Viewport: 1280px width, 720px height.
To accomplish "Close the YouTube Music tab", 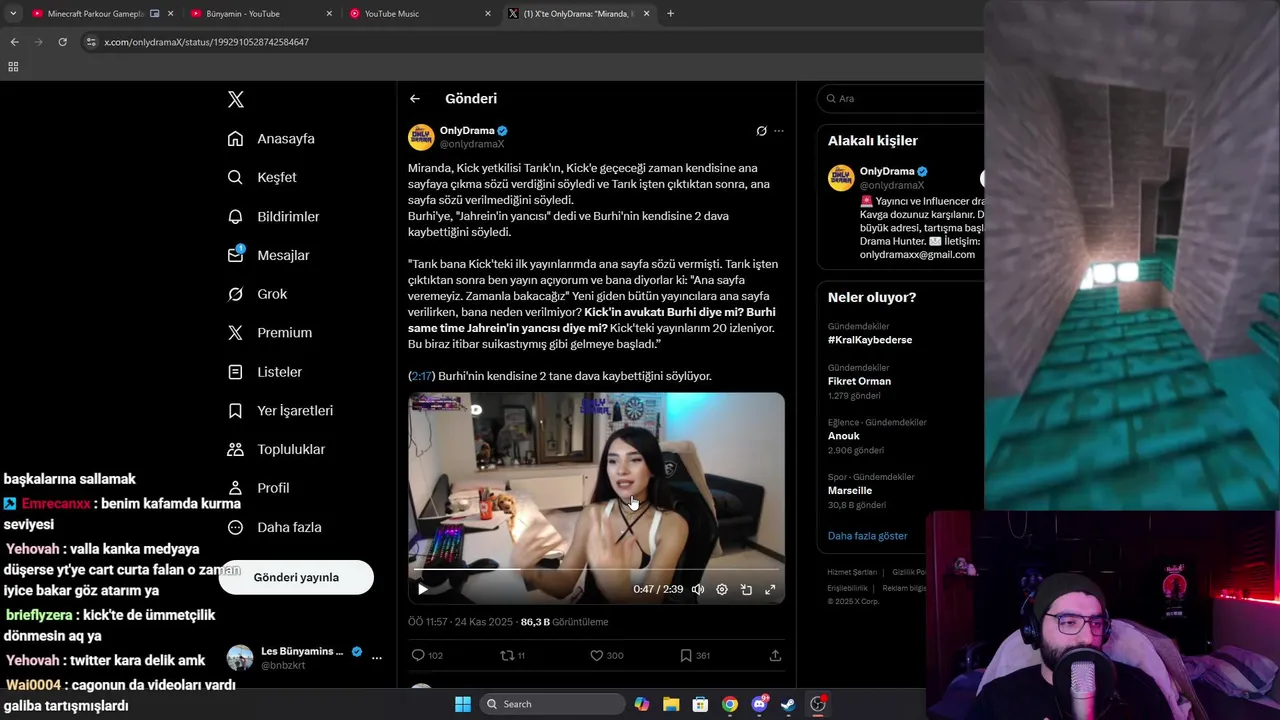I will [x=488, y=14].
